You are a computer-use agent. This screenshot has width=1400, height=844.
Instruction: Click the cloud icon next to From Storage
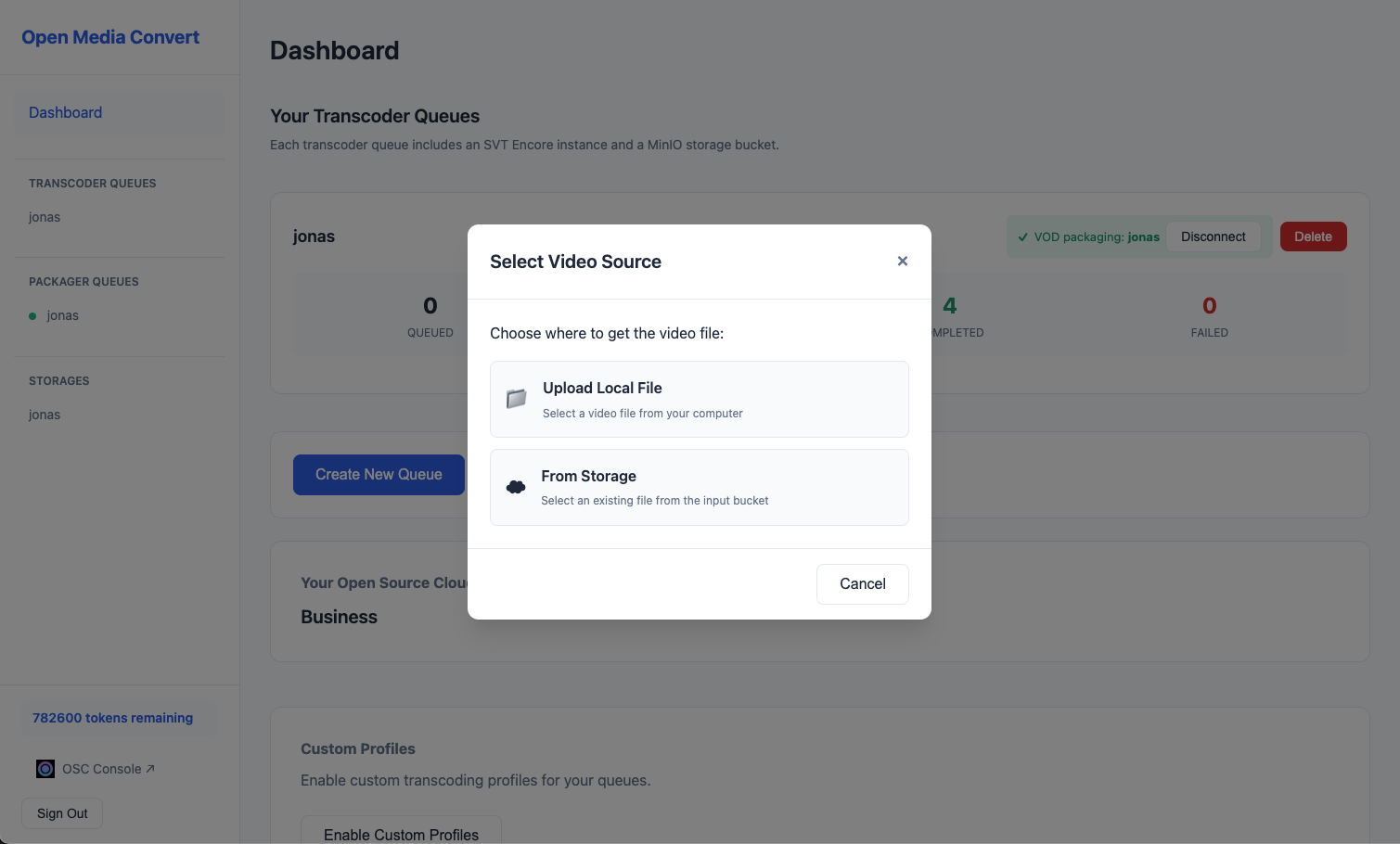point(516,486)
